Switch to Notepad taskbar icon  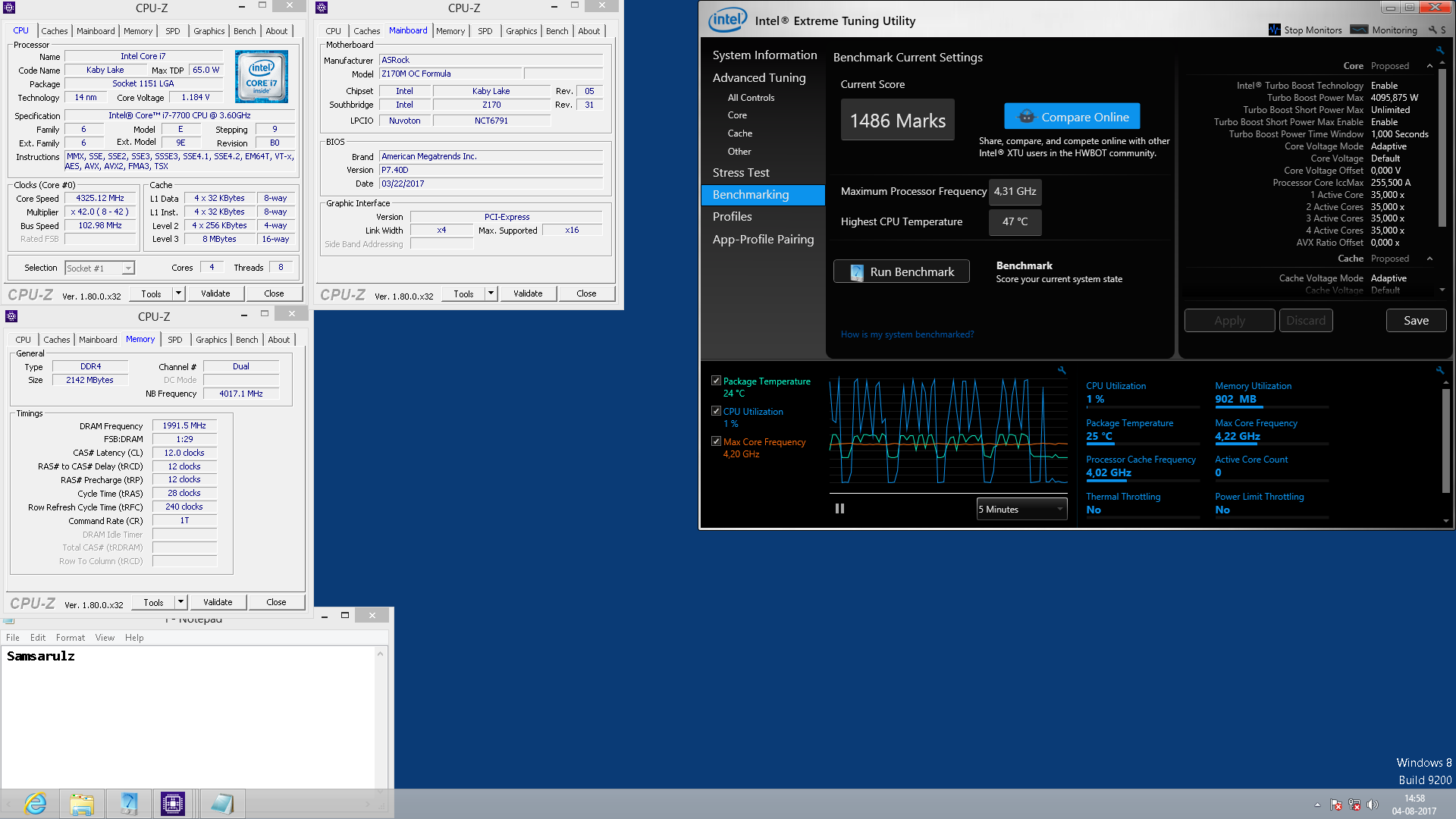pos(222,804)
